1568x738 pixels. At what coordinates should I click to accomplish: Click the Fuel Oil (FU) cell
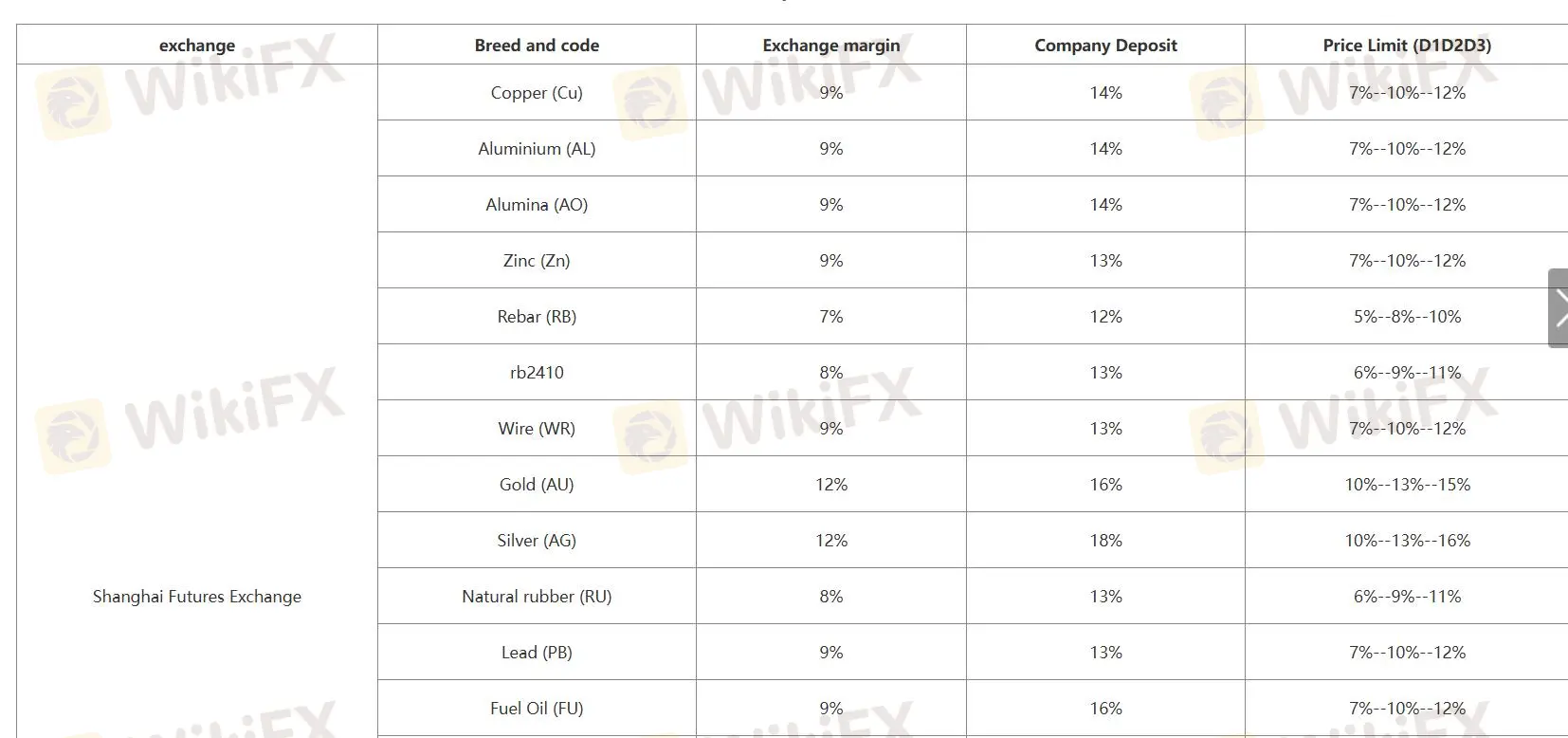pos(537,708)
